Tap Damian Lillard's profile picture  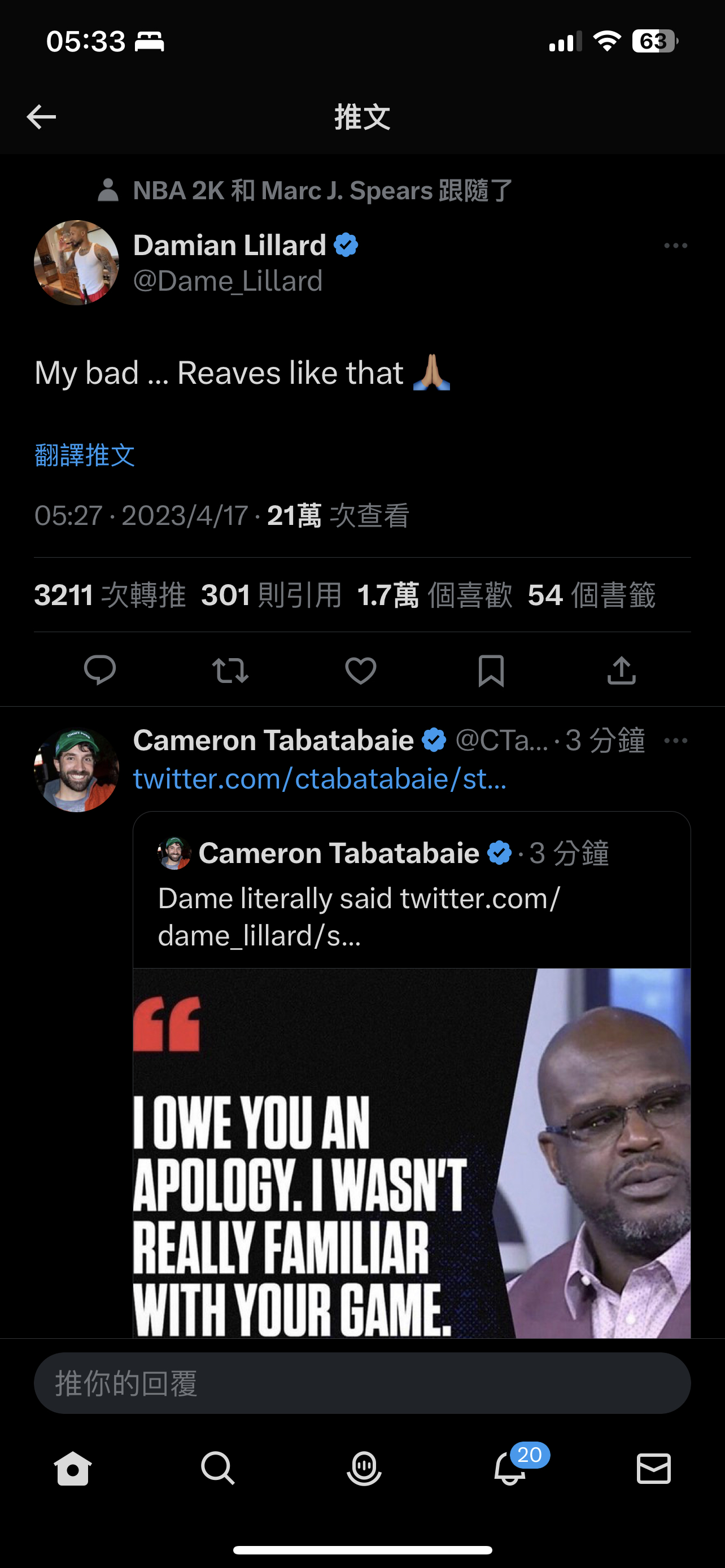coord(77,262)
